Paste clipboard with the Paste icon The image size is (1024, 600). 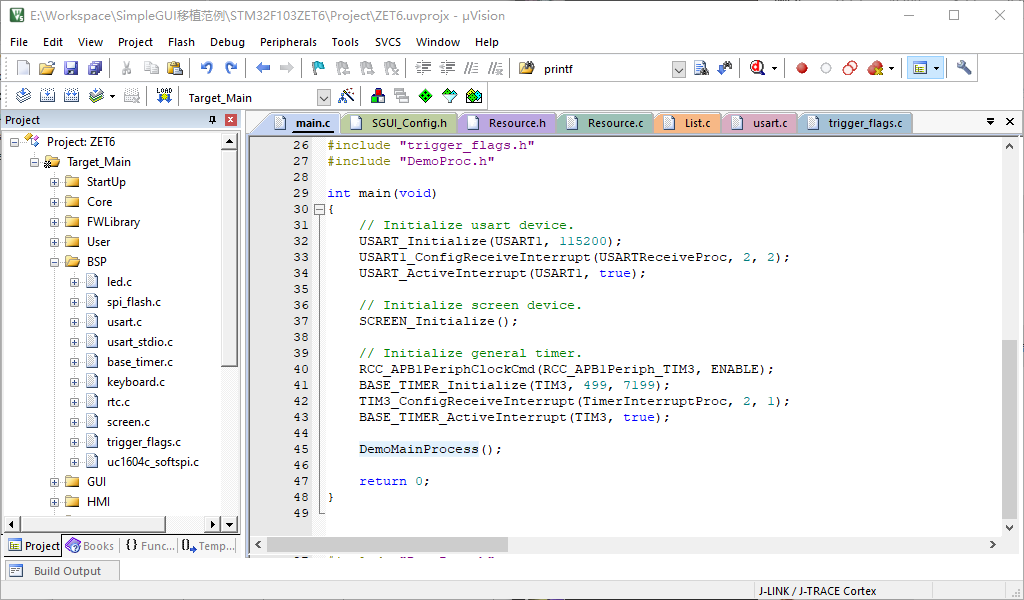pyautogui.click(x=174, y=68)
